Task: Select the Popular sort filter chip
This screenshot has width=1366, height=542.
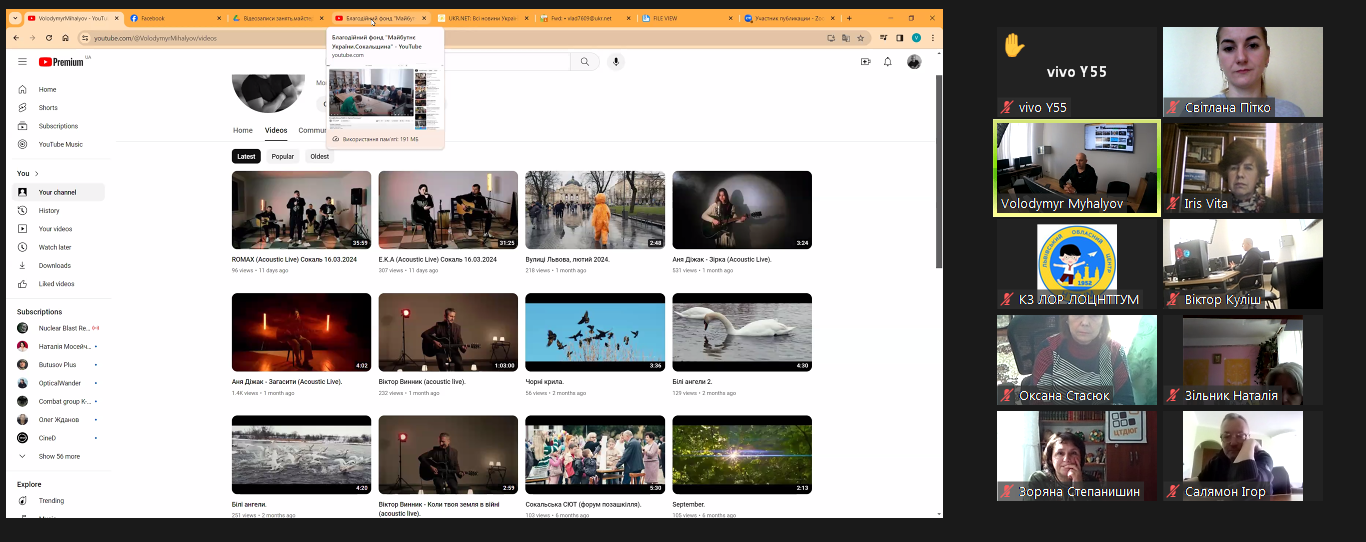Action: 283,156
